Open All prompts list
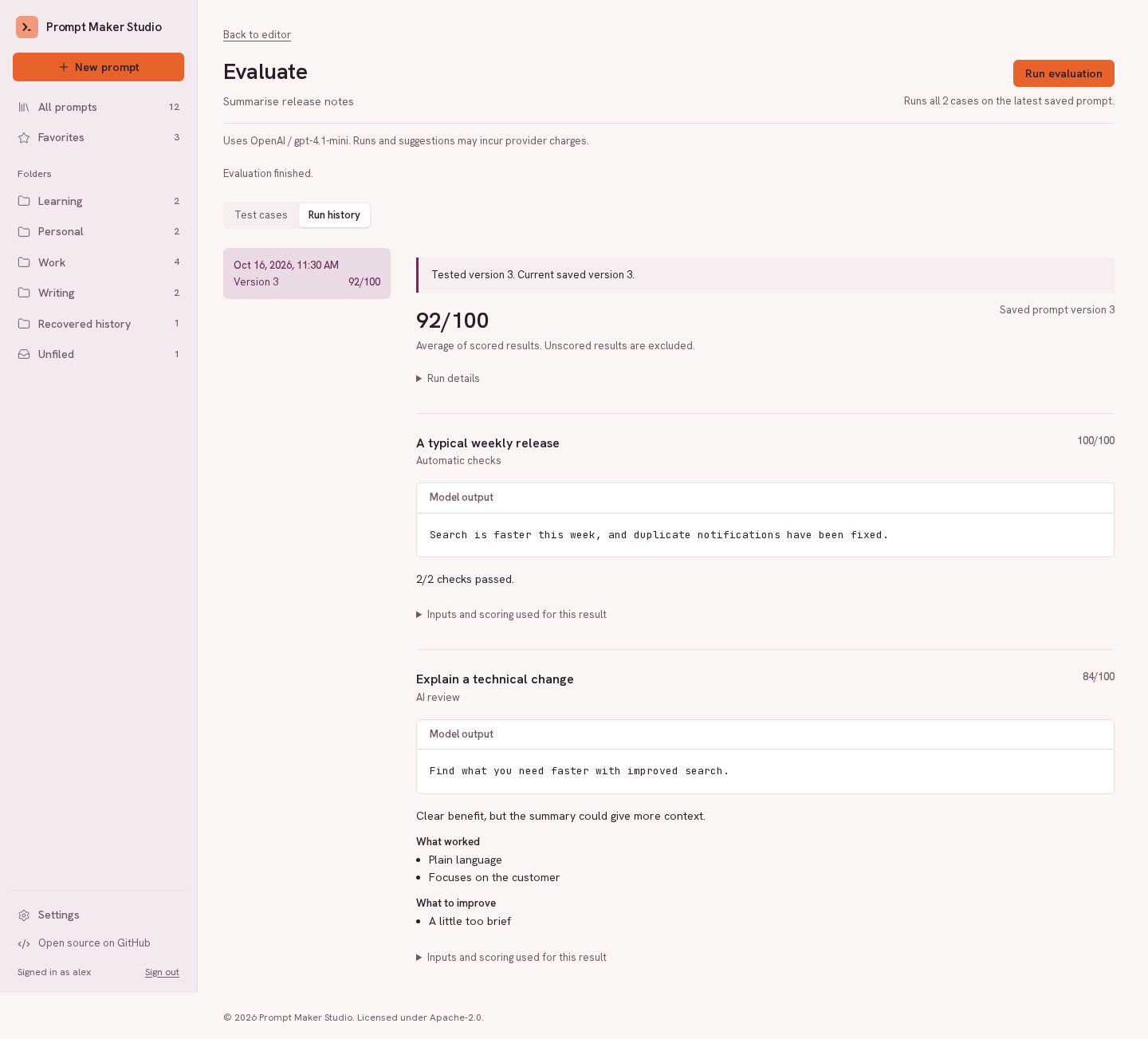This screenshot has height=1039, width=1148. point(98,107)
